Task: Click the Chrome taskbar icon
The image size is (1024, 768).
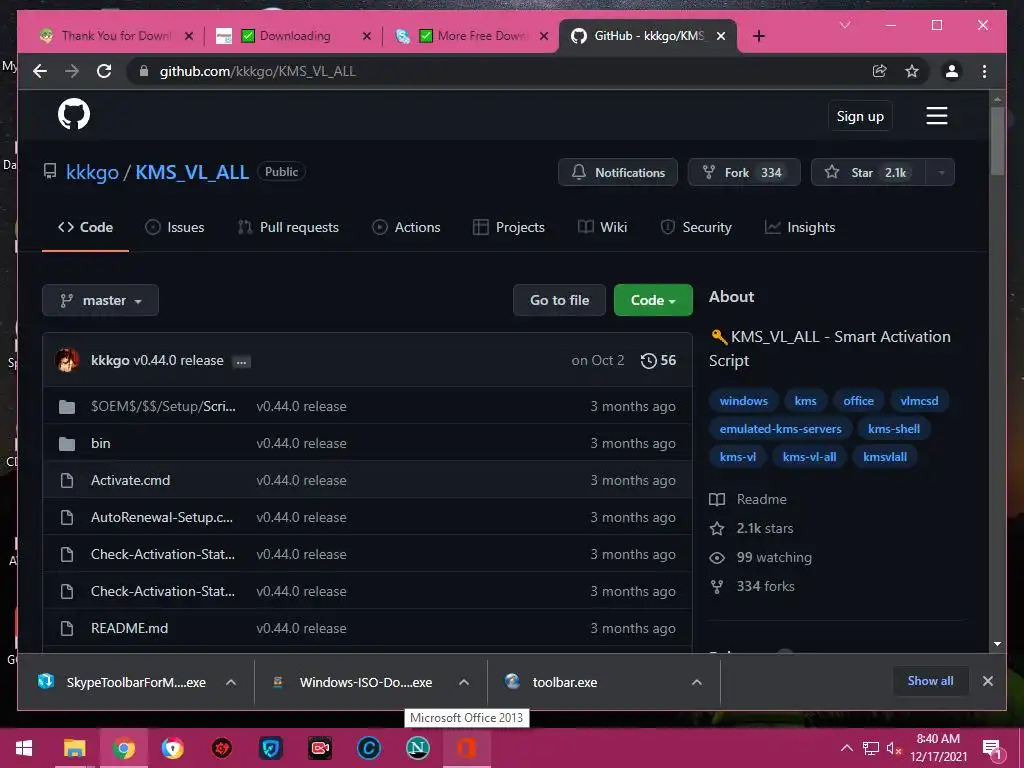Action: click(123, 748)
